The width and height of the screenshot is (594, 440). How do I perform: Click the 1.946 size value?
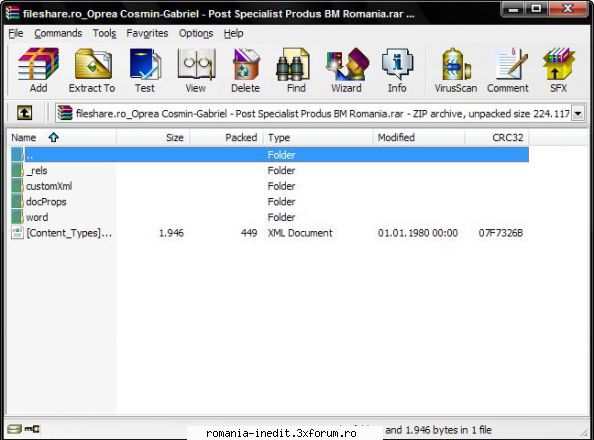click(171, 233)
